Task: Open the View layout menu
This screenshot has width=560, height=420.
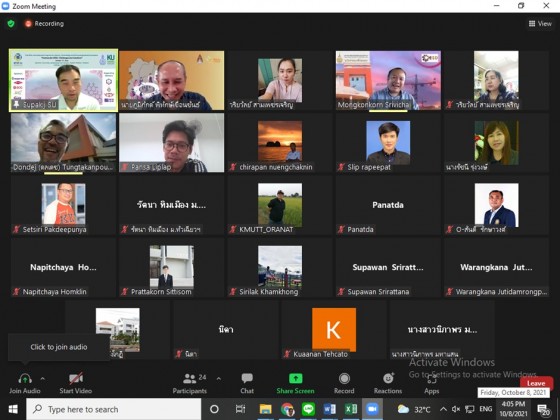Action: (x=540, y=24)
